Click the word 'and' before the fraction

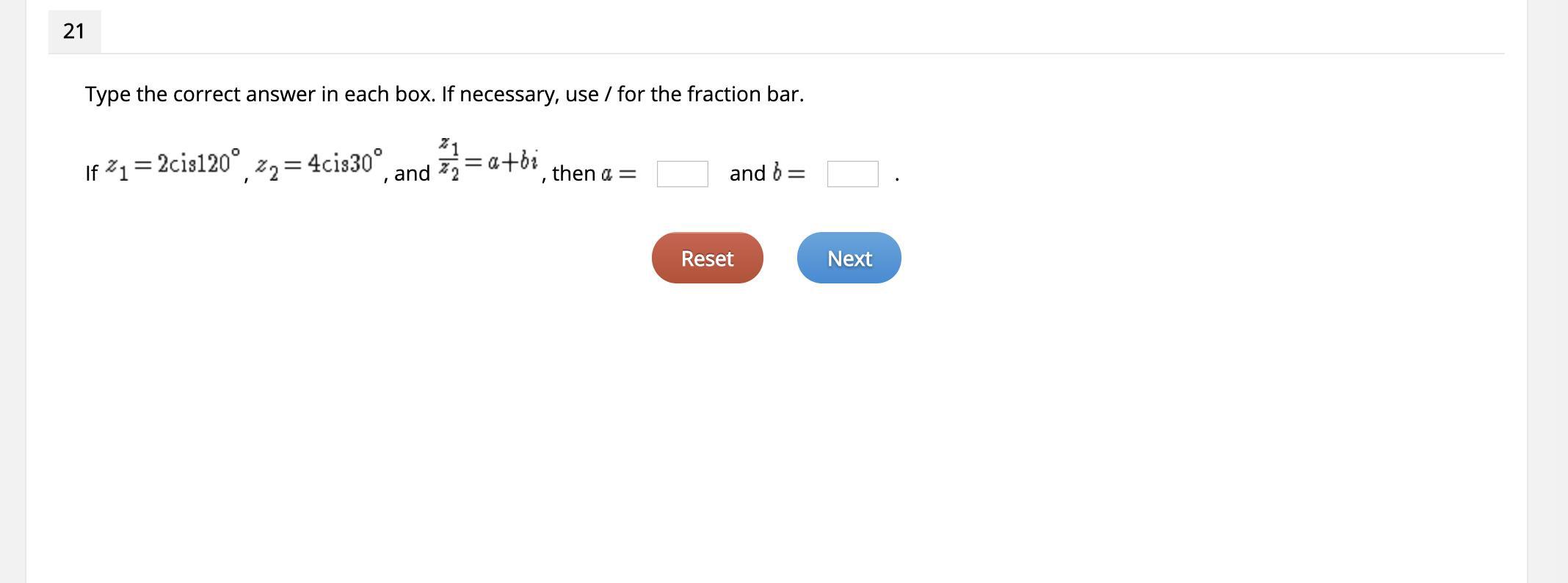click(412, 173)
